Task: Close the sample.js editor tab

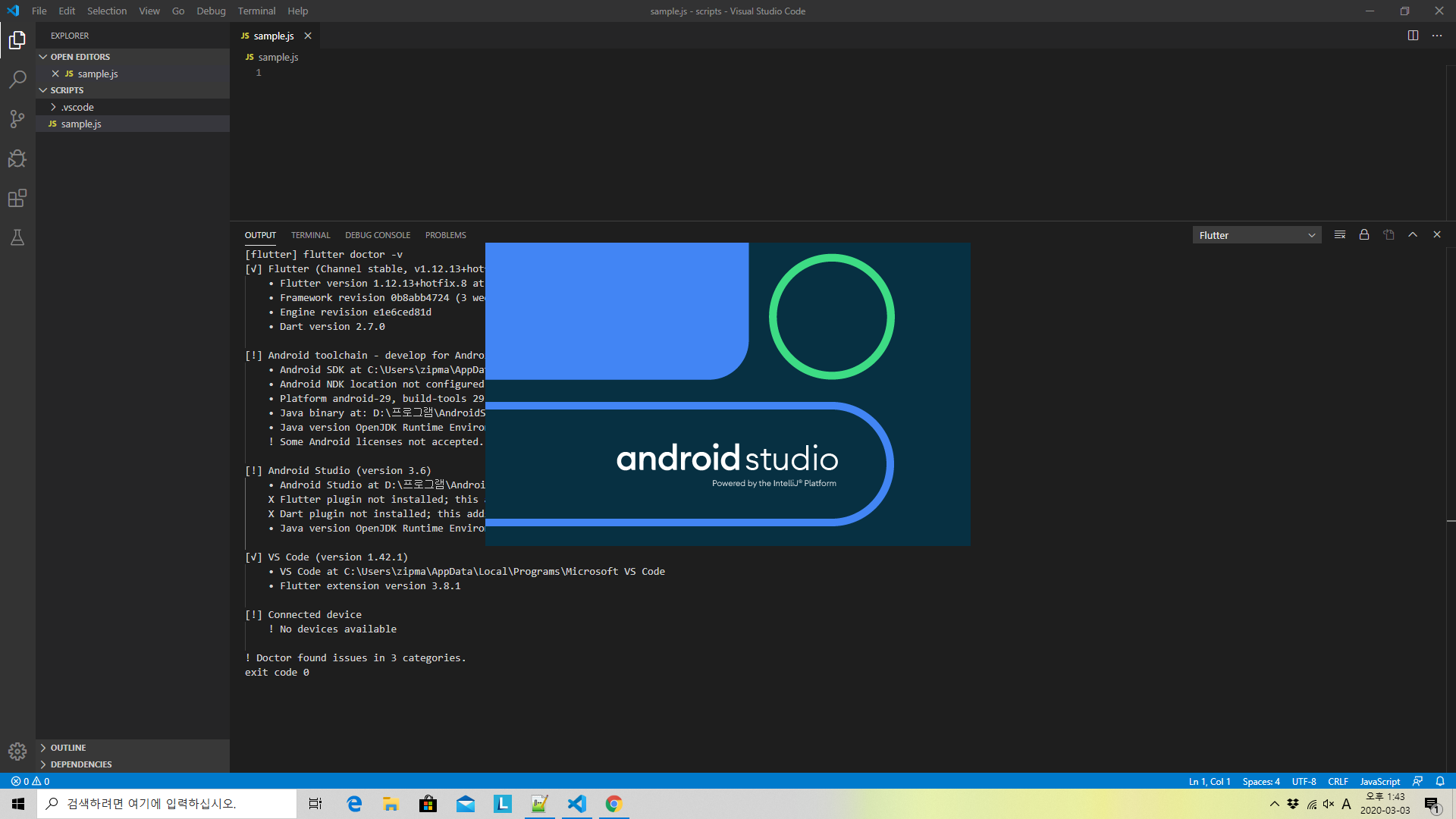Action: [x=308, y=36]
